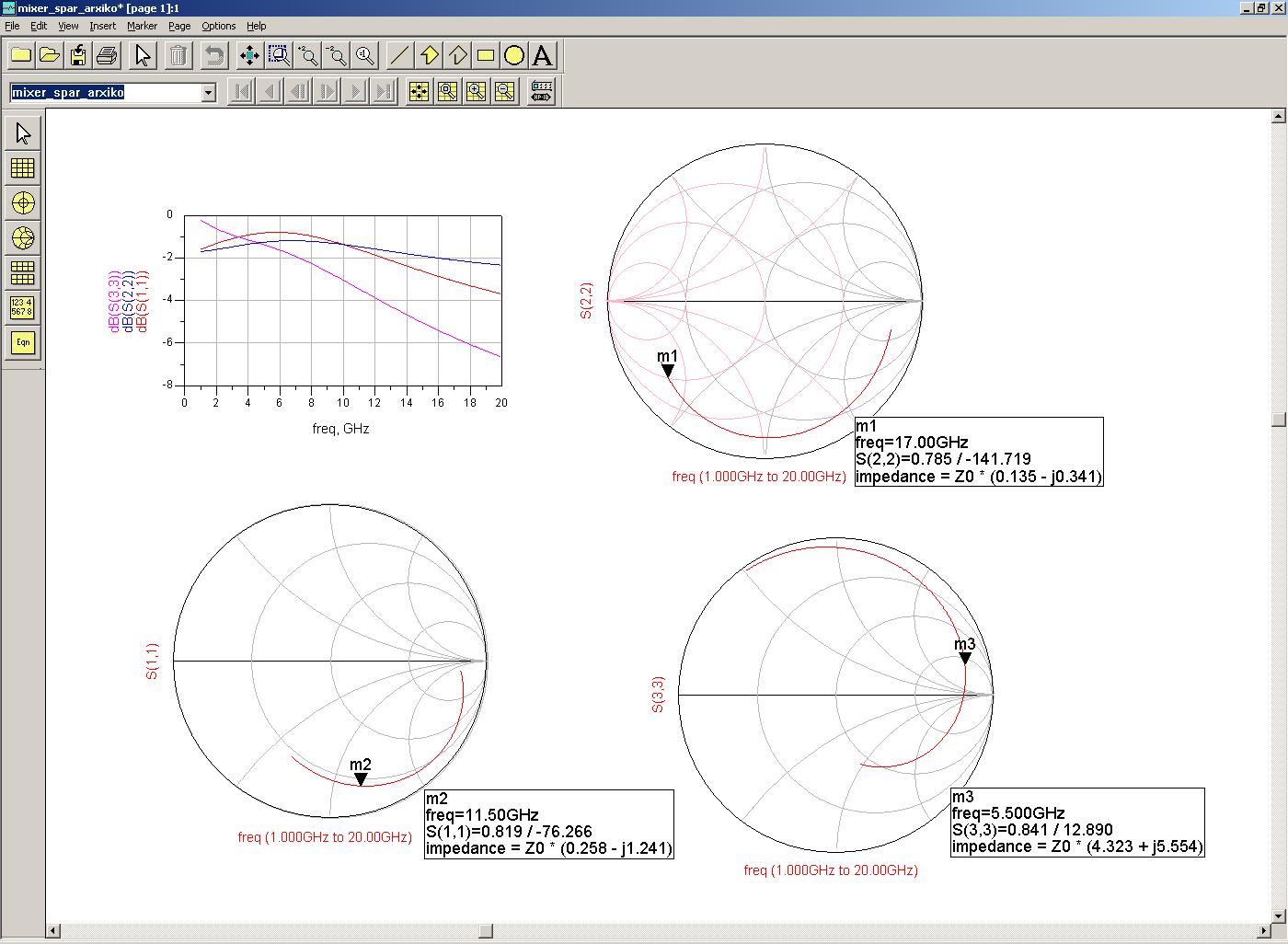Open the View menu
This screenshot has height=944, width=1288.
pos(68,26)
